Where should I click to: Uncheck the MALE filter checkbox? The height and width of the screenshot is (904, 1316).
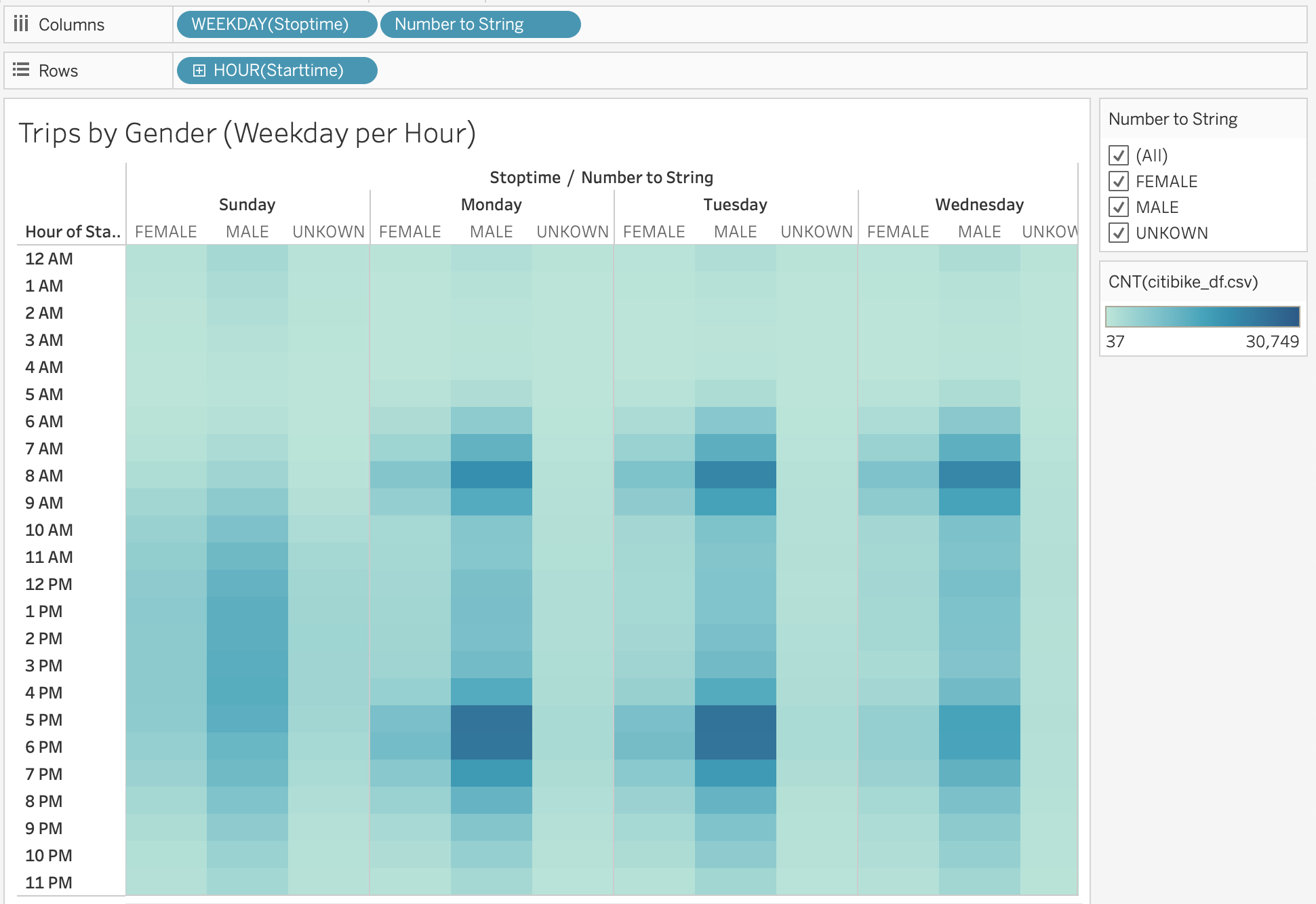[x=1118, y=207]
